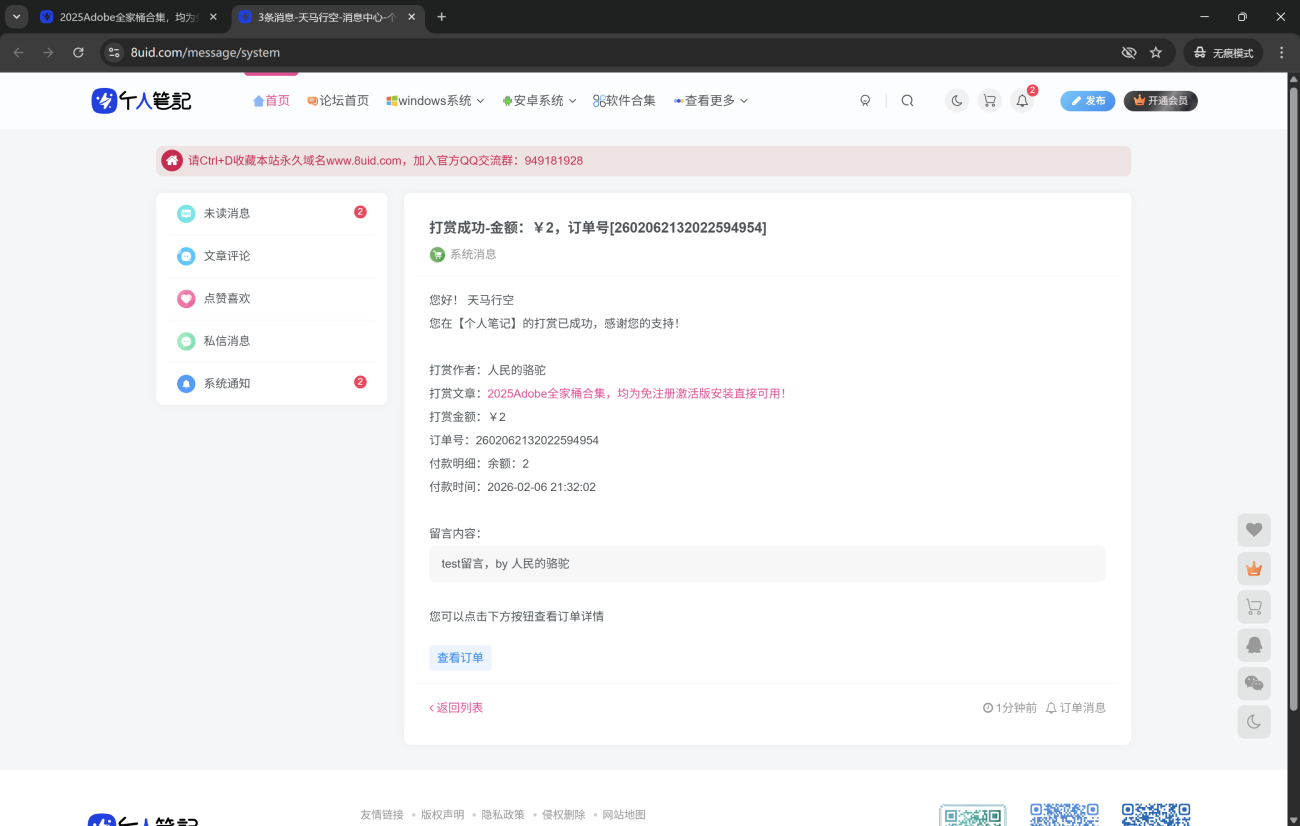Click the red unread badge next to 未读消息

click(x=360, y=212)
